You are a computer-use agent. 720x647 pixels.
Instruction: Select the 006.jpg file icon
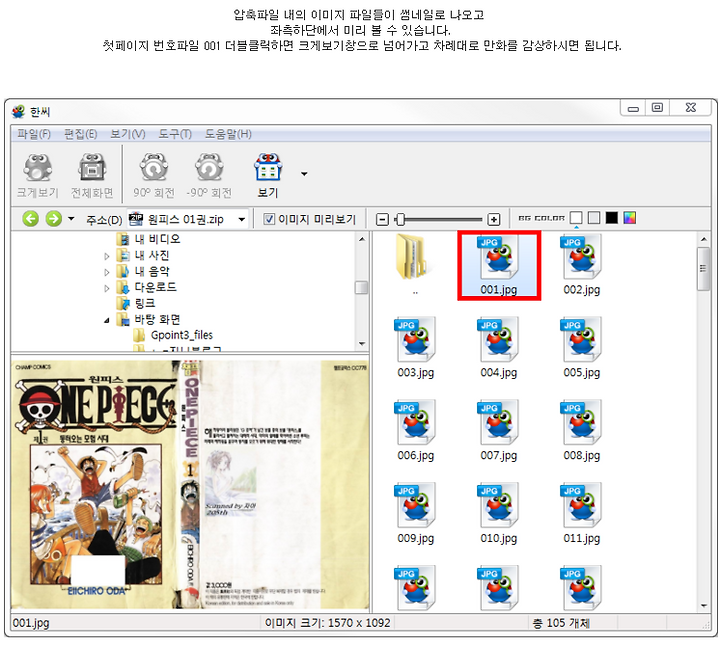click(416, 423)
